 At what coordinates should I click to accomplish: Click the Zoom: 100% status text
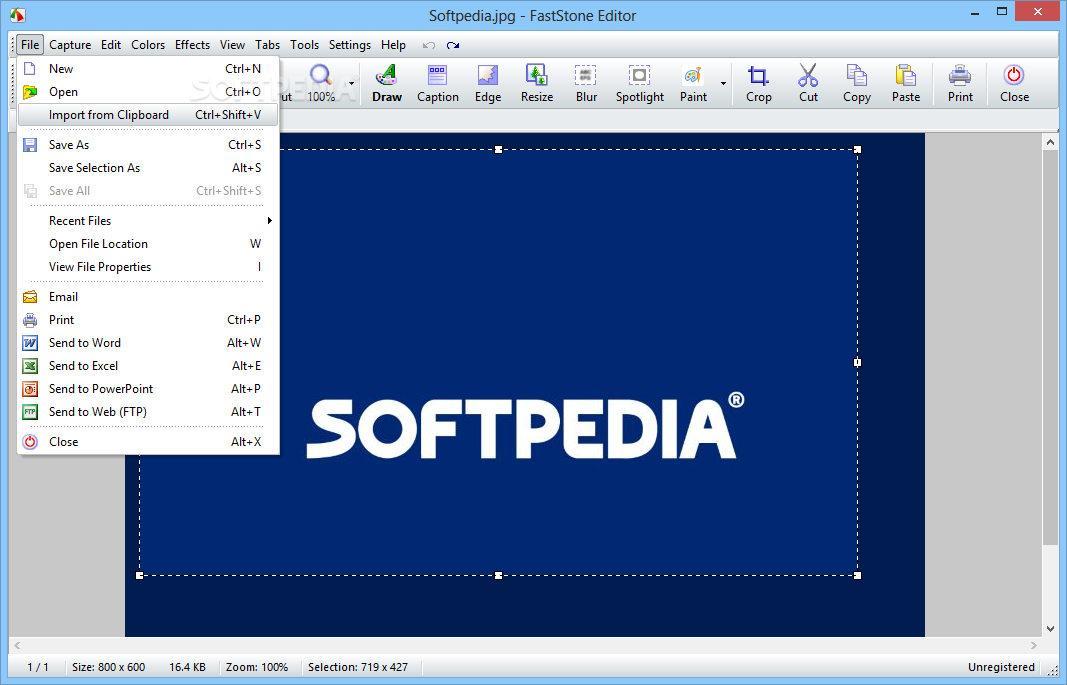257,667
